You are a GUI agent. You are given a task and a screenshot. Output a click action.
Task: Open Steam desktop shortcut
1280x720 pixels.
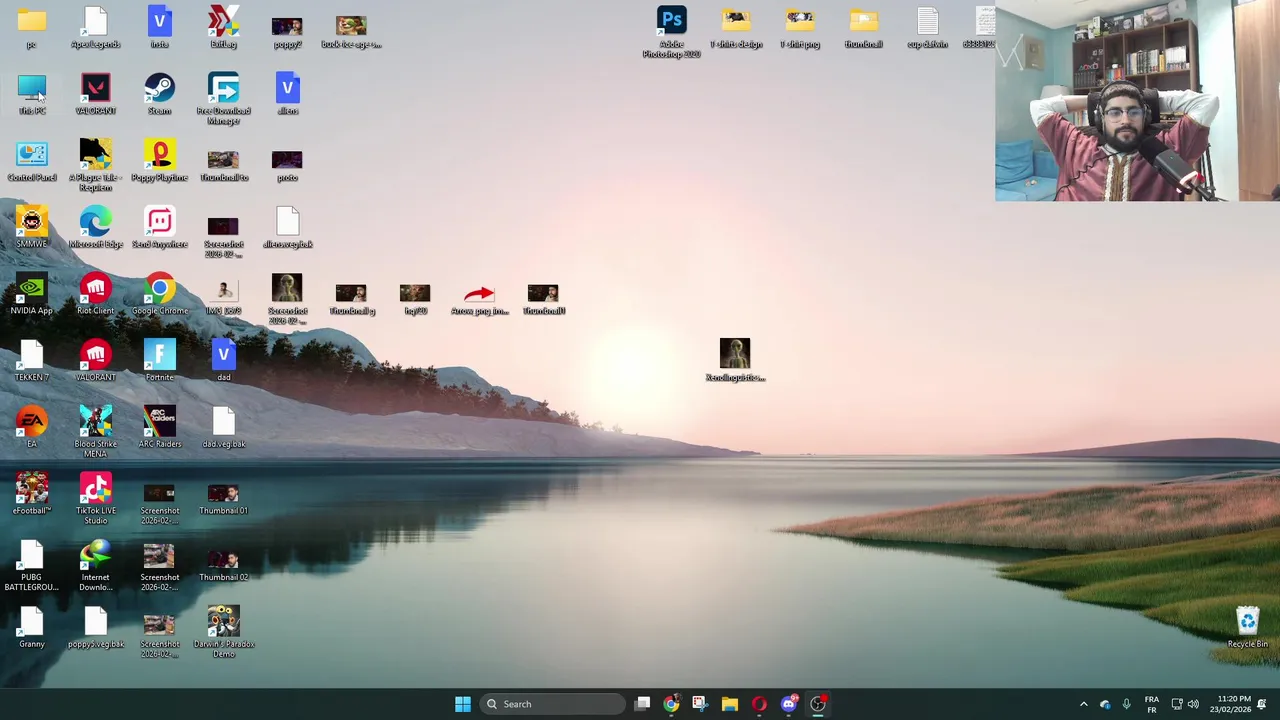click(159, 95)
